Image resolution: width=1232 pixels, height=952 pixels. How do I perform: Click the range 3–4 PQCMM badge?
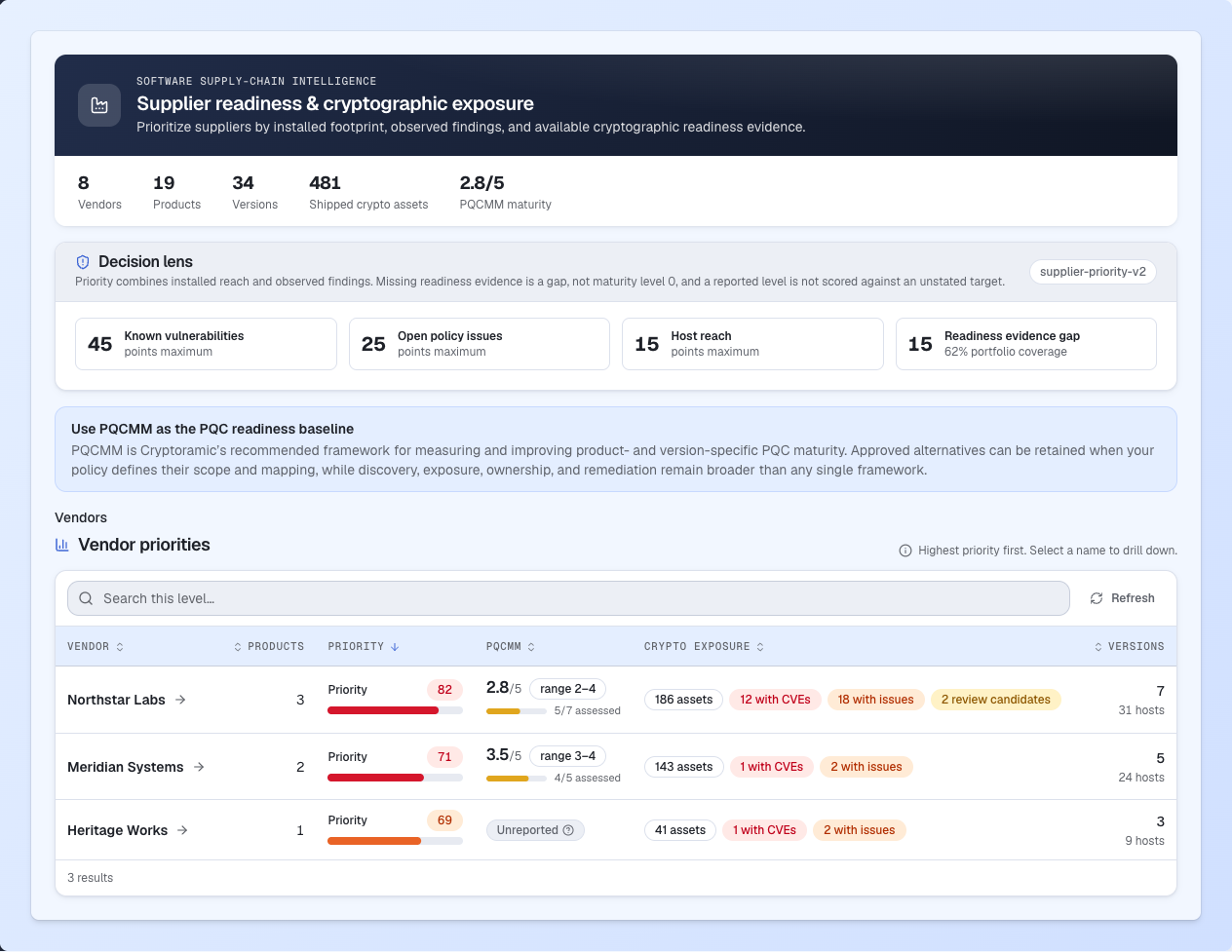567,756
